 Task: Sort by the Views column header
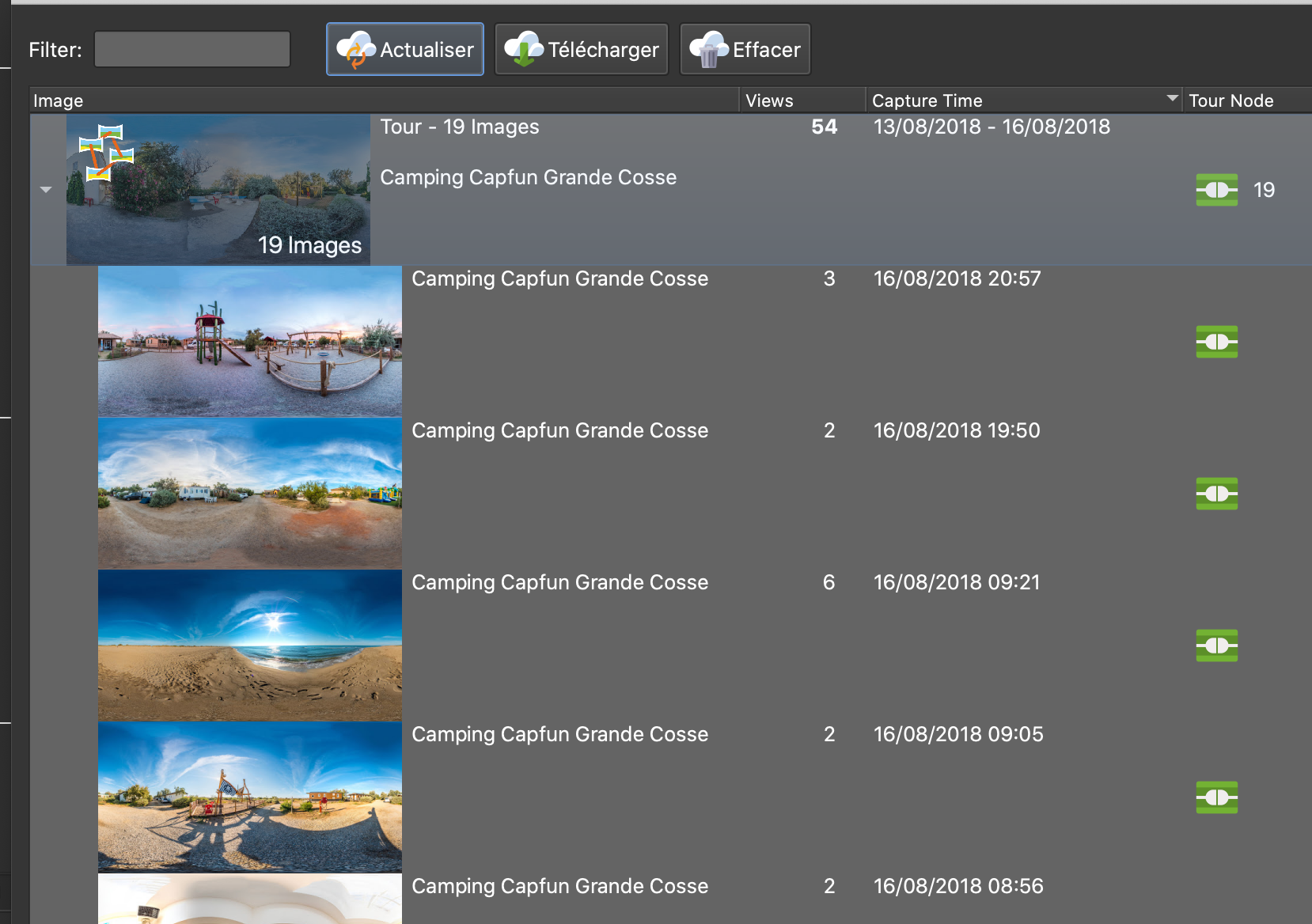pos(802,100)
